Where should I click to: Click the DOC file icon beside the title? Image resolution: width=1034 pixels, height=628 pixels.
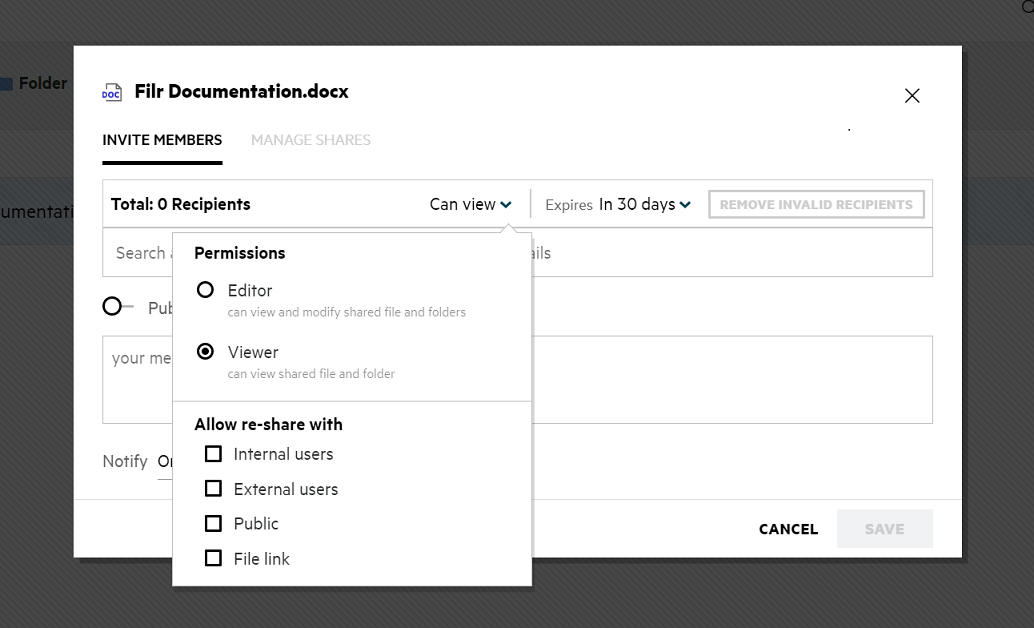click(112, 92)
